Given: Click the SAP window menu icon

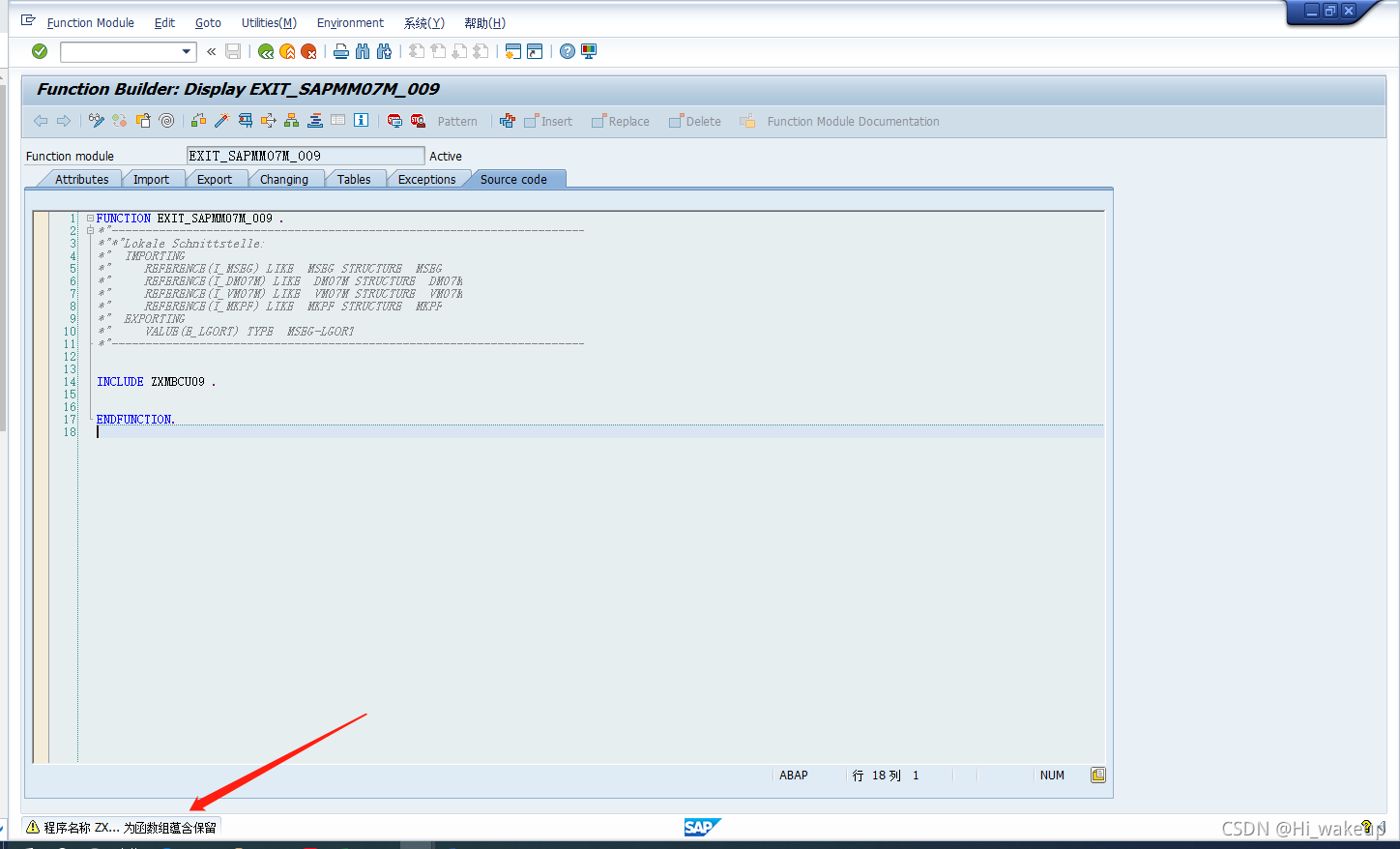Looking at the screenshot, I should (x=28, y=21).
